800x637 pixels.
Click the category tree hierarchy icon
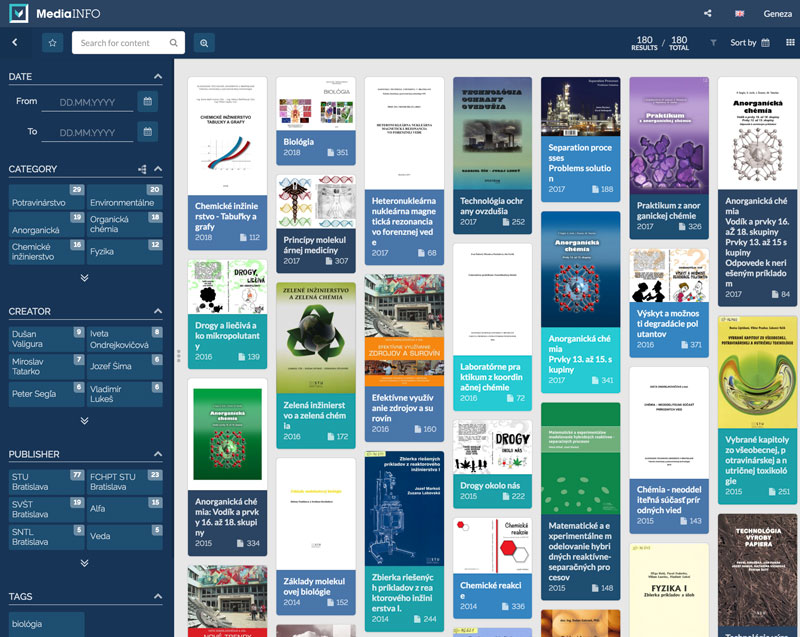142,169
